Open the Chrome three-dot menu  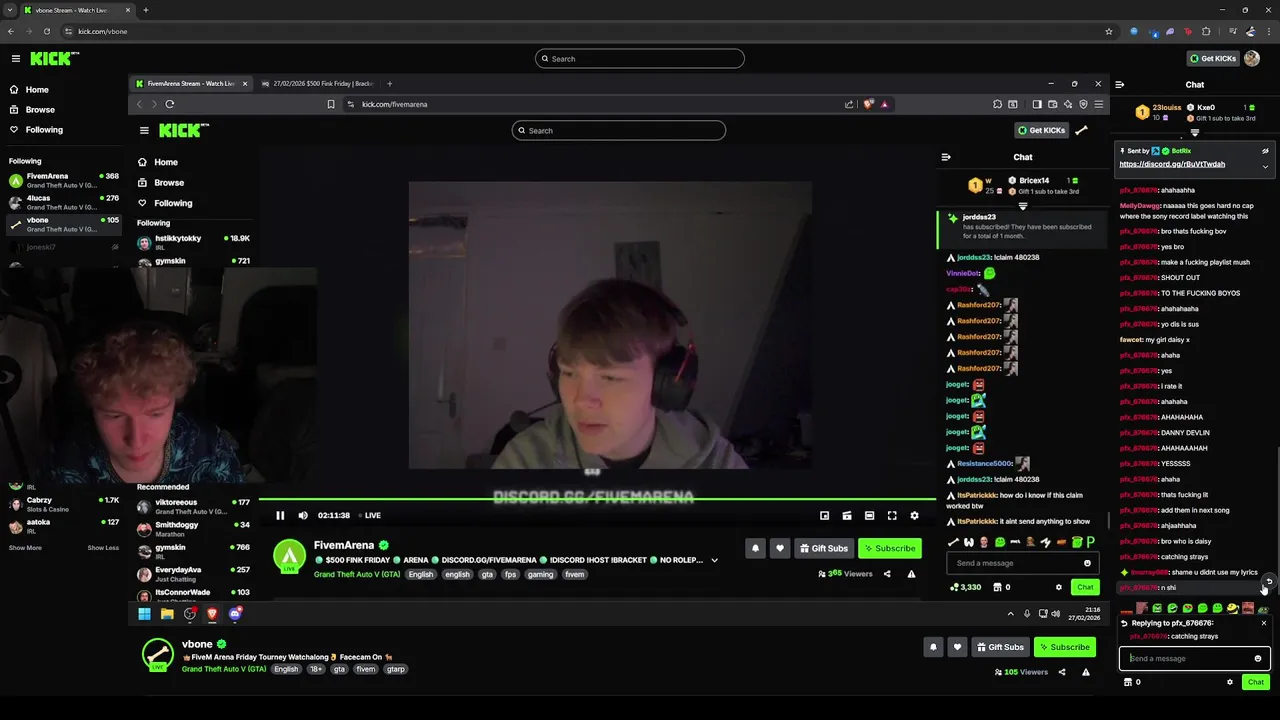[1269, 31]
